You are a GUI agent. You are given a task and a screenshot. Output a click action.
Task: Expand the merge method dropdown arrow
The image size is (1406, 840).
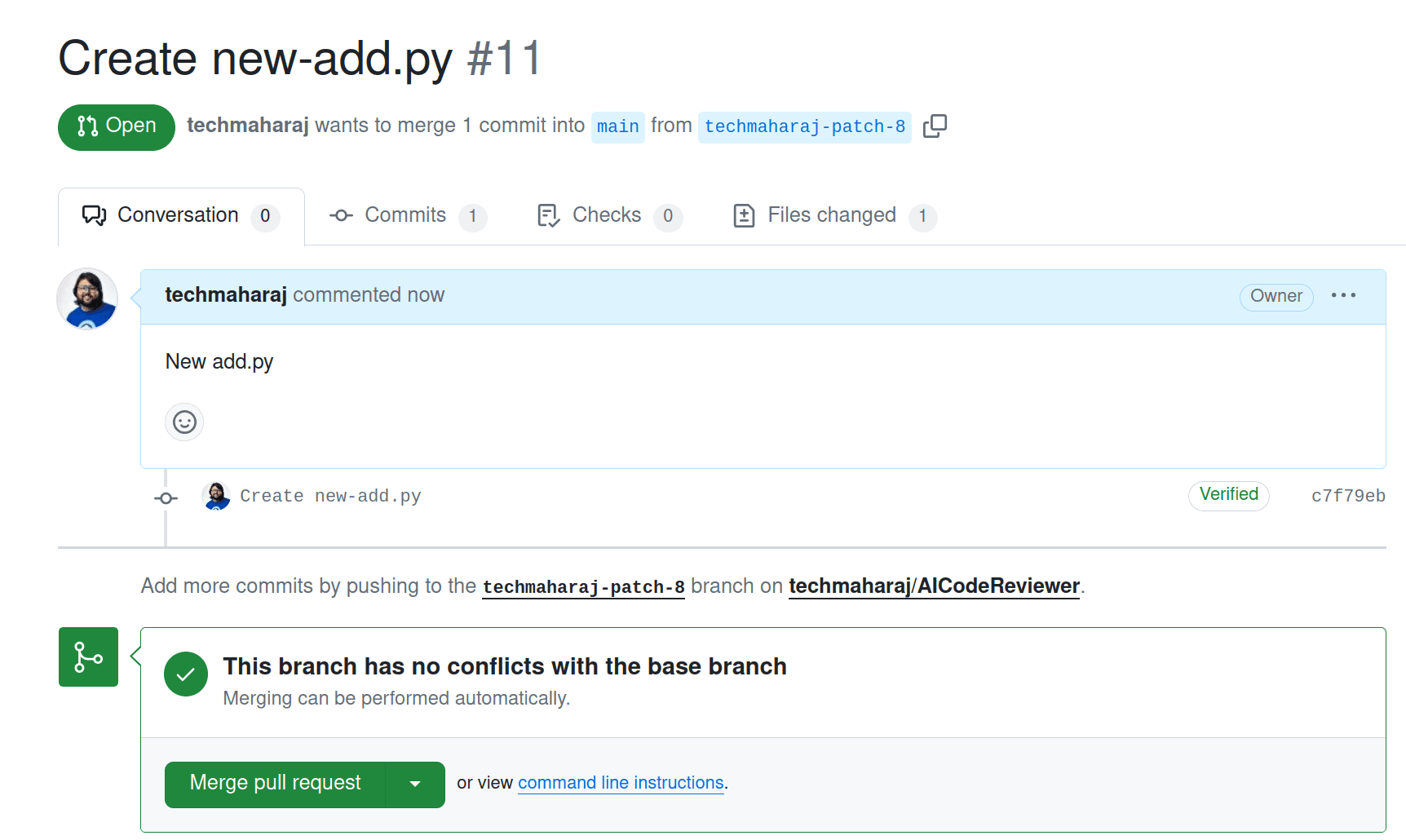[x=415, y=784]
